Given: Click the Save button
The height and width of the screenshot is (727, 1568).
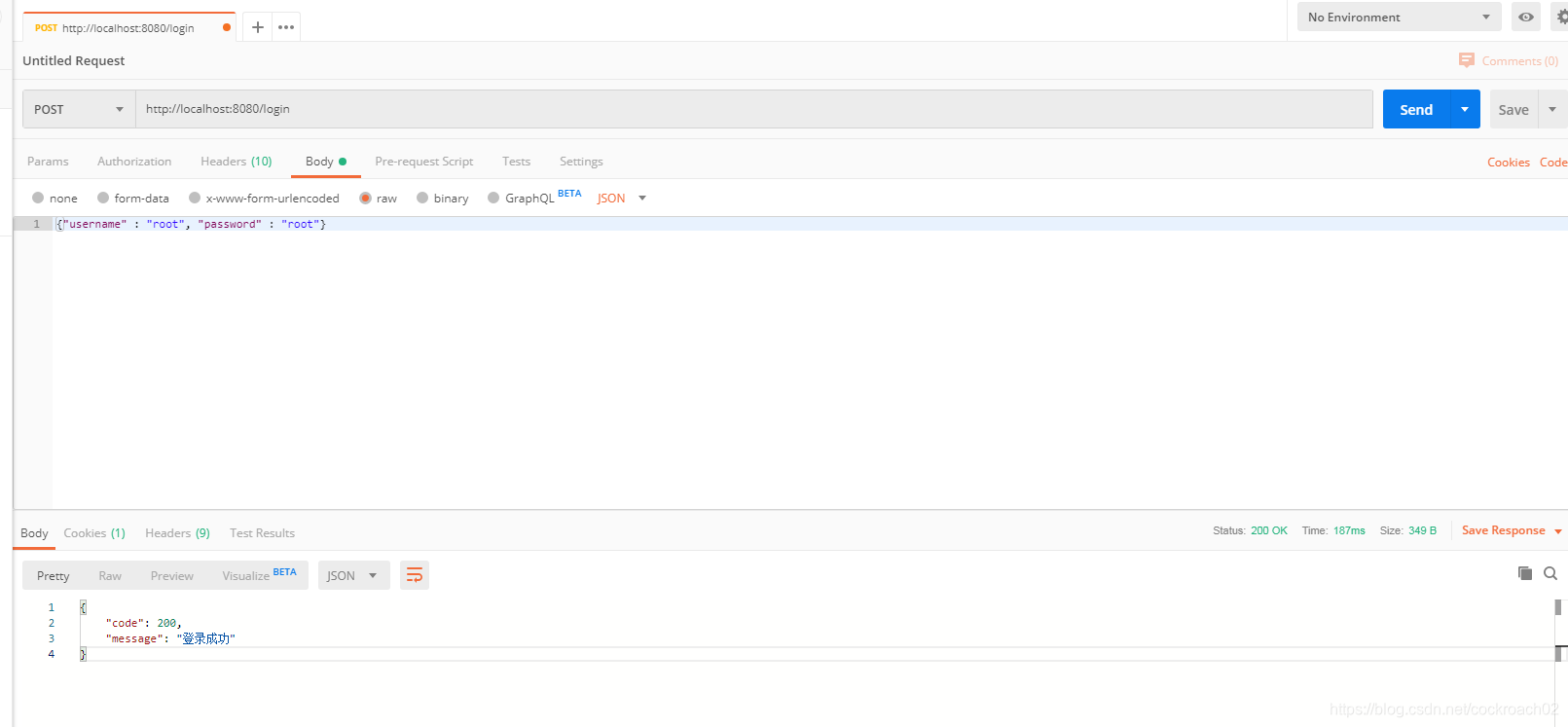Looking at the screenshot, I should 1513,109.
